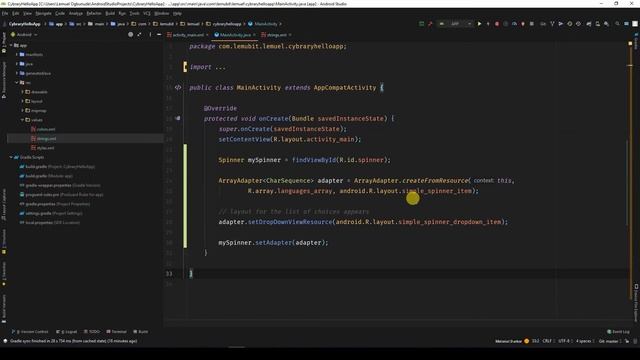Click the Make Project hammer icon
The width and height of the screenshot is (640, 360).
(x=430, y=24)
